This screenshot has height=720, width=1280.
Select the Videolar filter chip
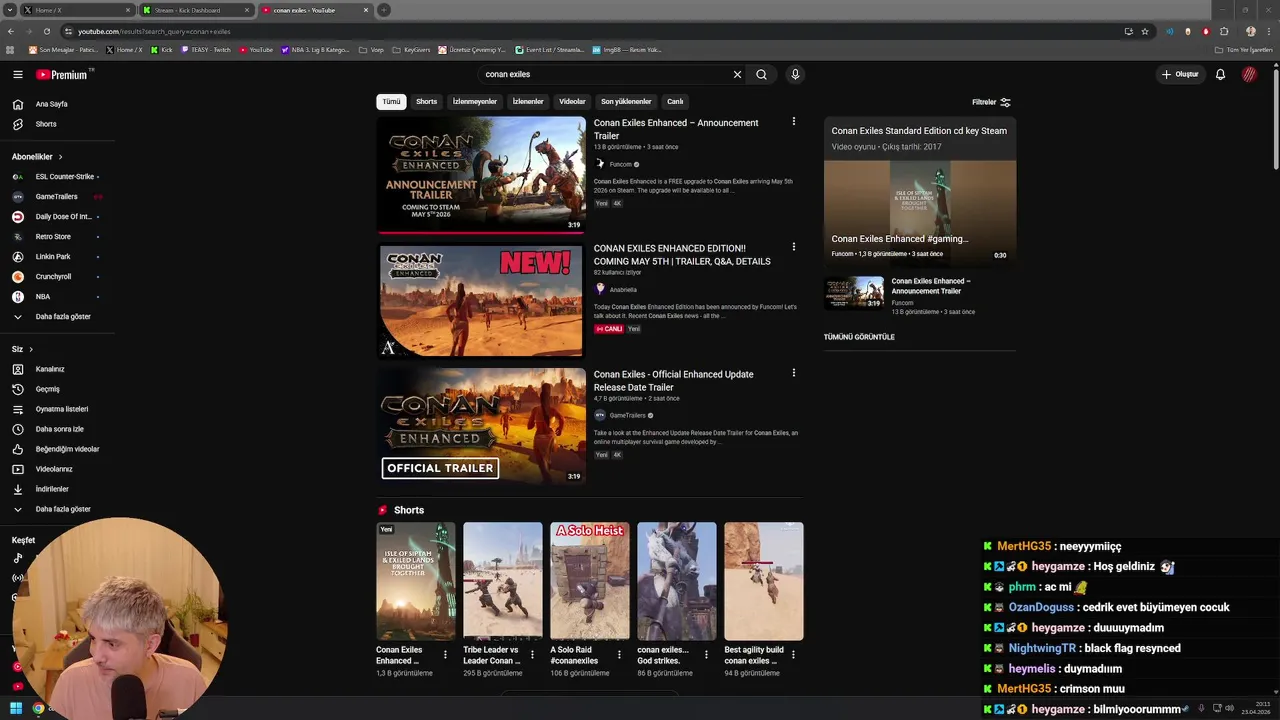click(x=572, y=101)
